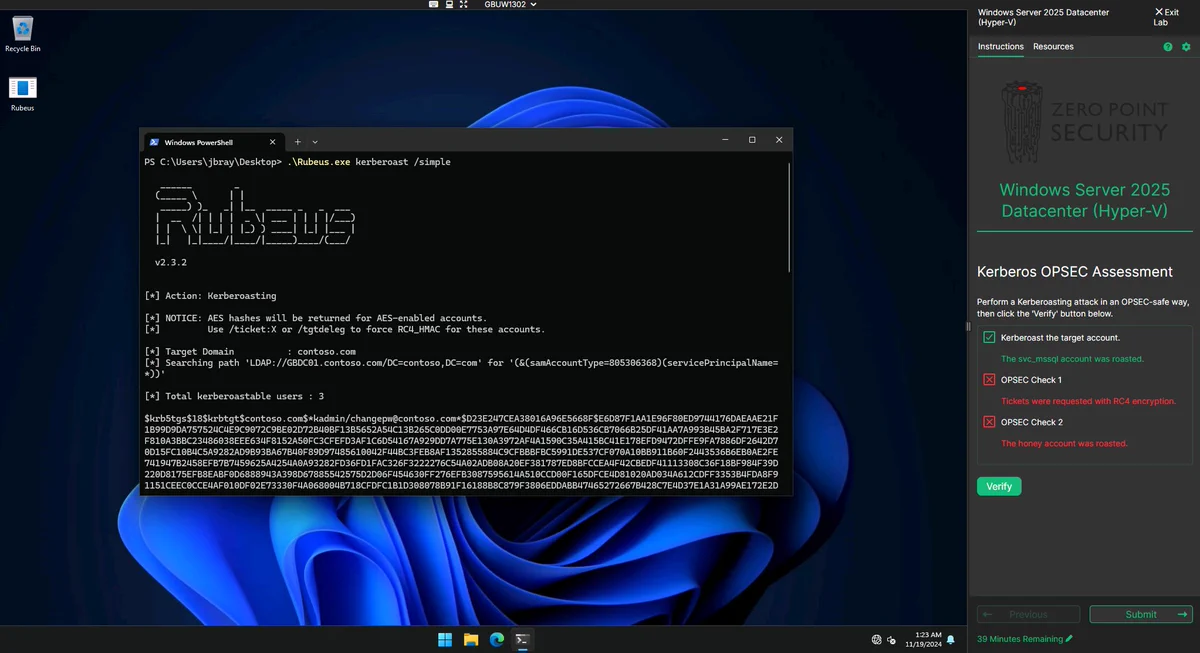Viewport: 1200px width, 653px height.
Task: Switch to the Resources tab
Action: [x=1053, y=47]
